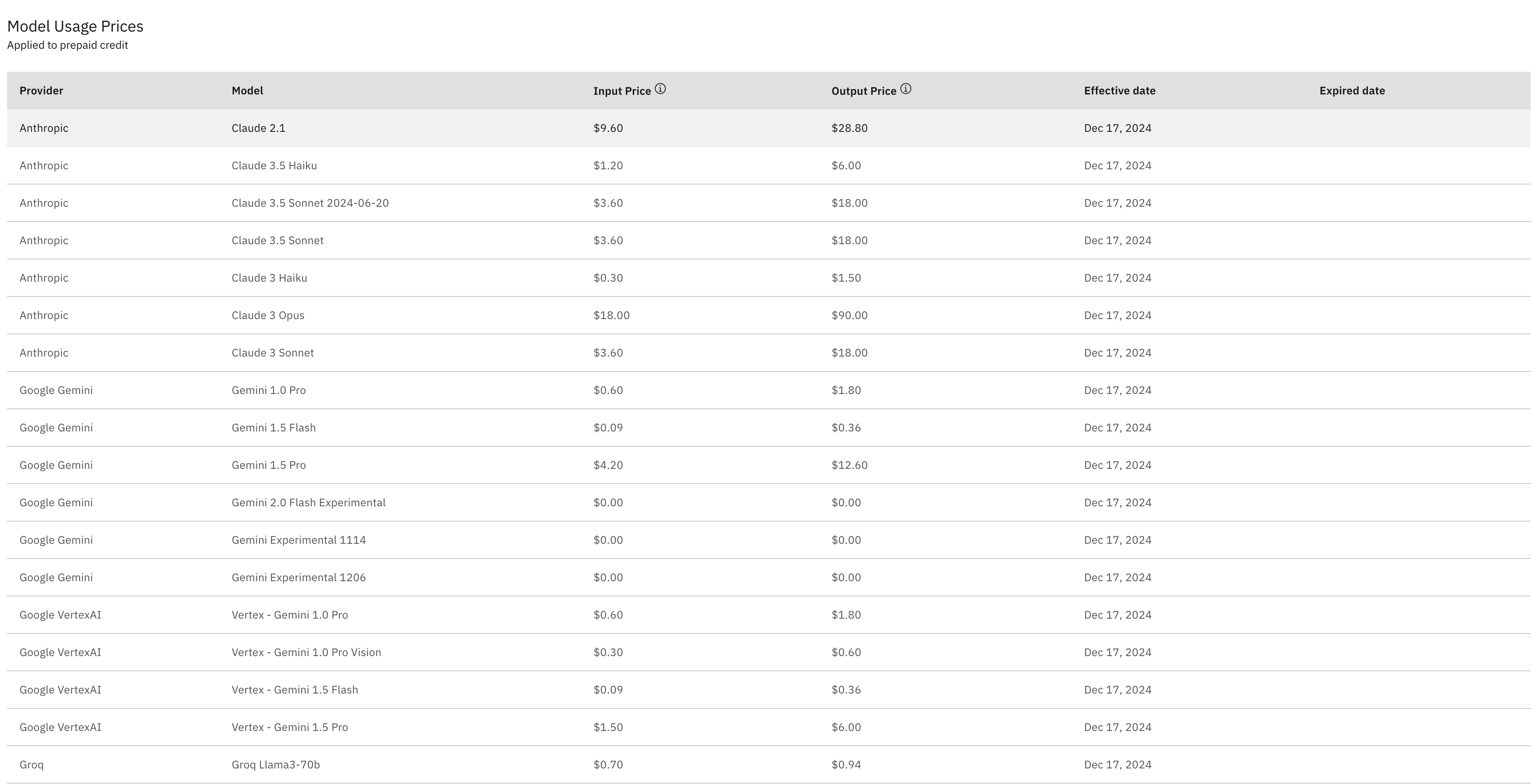Click the Provider column header

click(x=41, y=90)
